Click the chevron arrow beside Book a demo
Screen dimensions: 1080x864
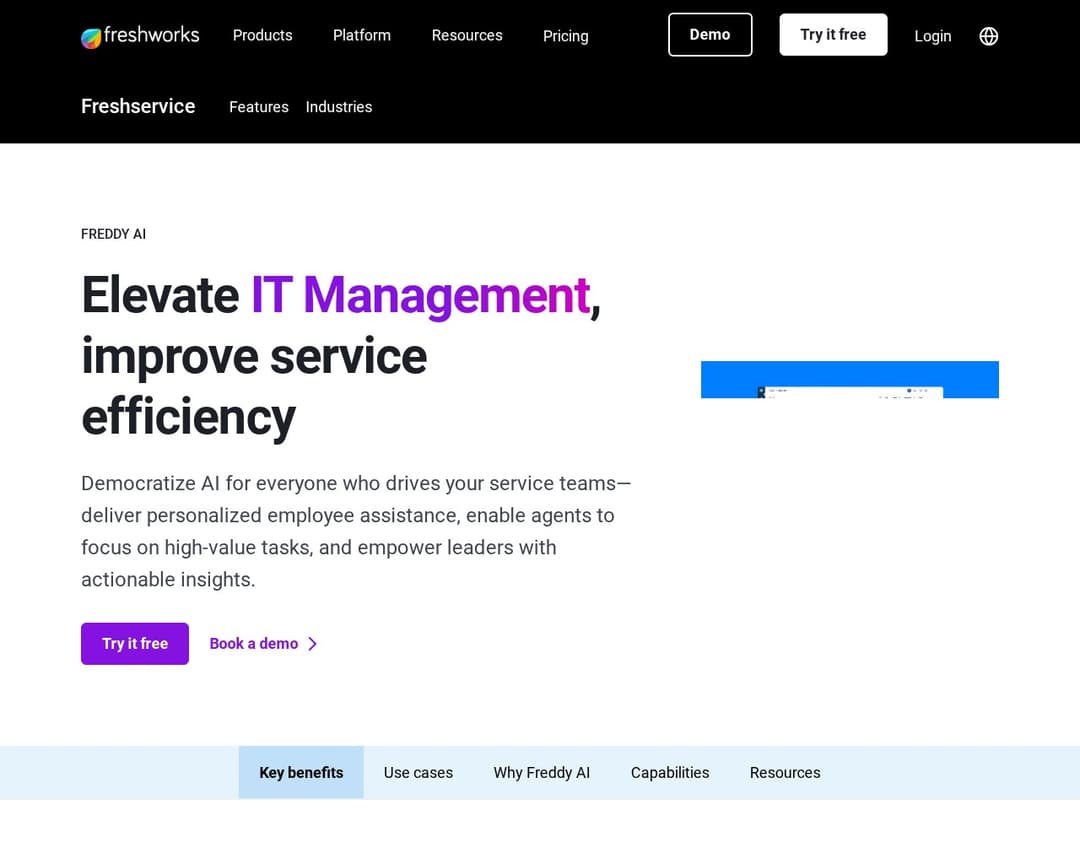click(x=313, y=644)
